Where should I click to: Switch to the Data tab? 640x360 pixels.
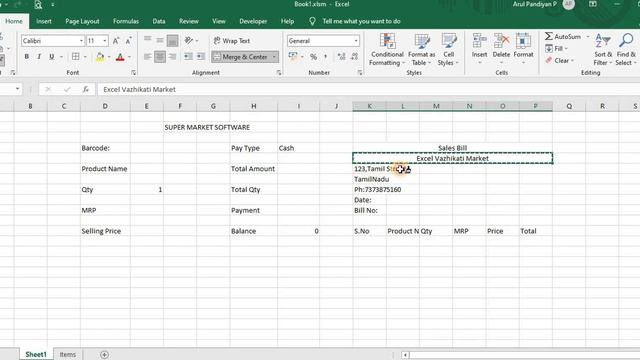159,21
